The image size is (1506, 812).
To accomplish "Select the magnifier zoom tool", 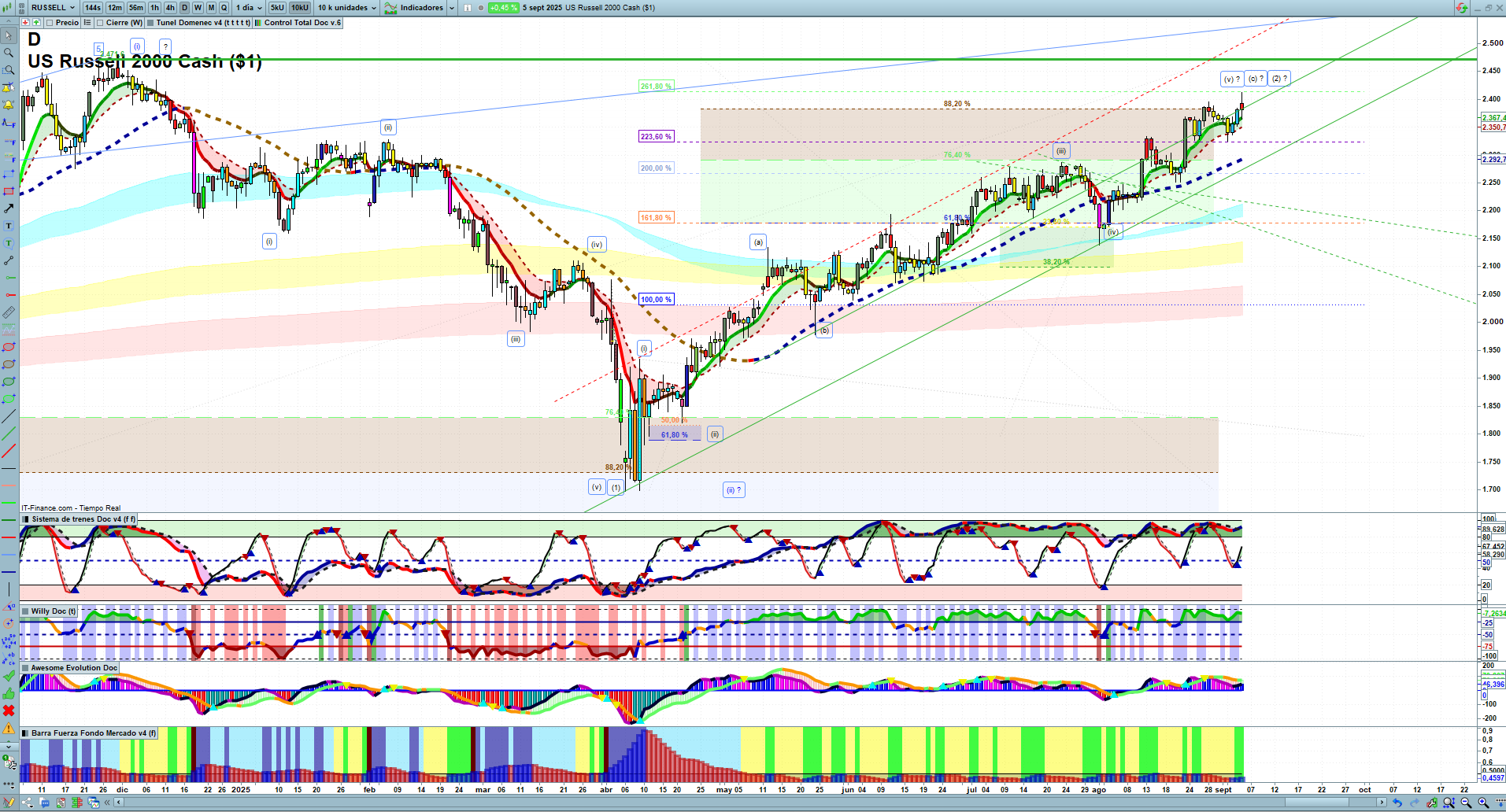I will 9,53.
